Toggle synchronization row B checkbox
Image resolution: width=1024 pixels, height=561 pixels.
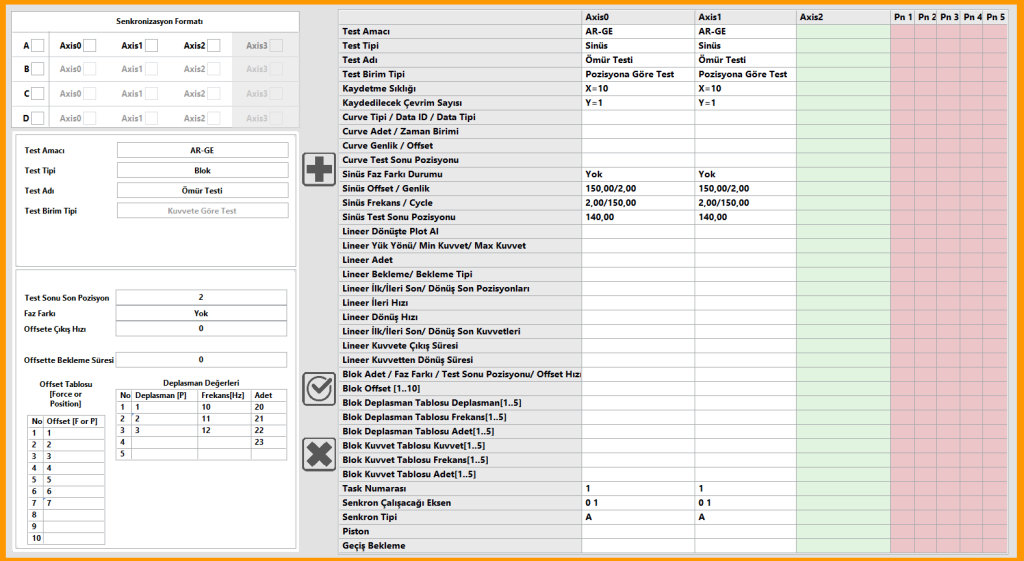37,69
